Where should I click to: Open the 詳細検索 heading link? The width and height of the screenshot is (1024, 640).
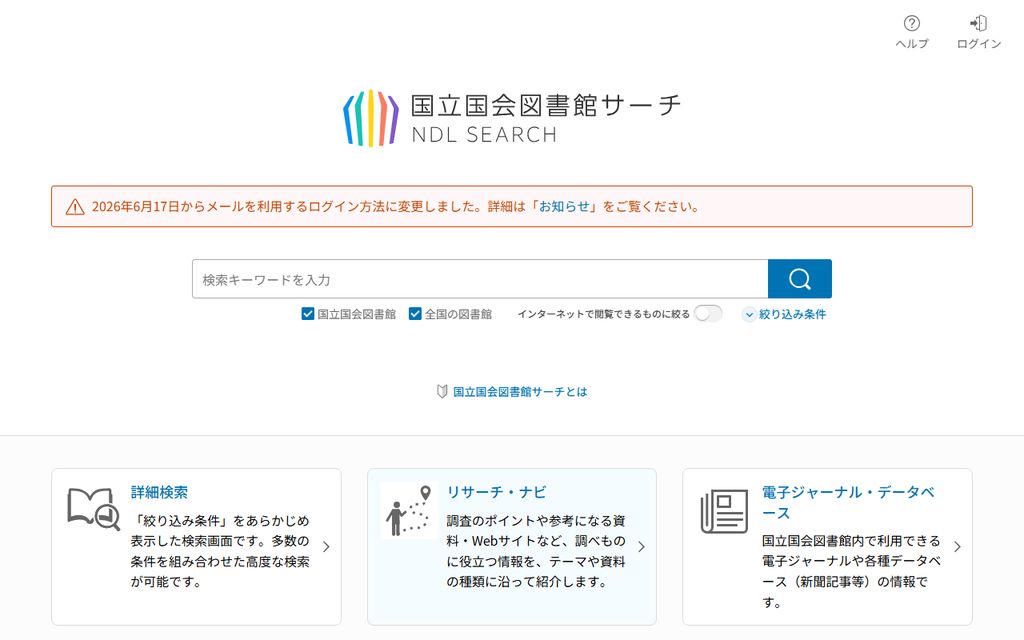tap(159, 492)
